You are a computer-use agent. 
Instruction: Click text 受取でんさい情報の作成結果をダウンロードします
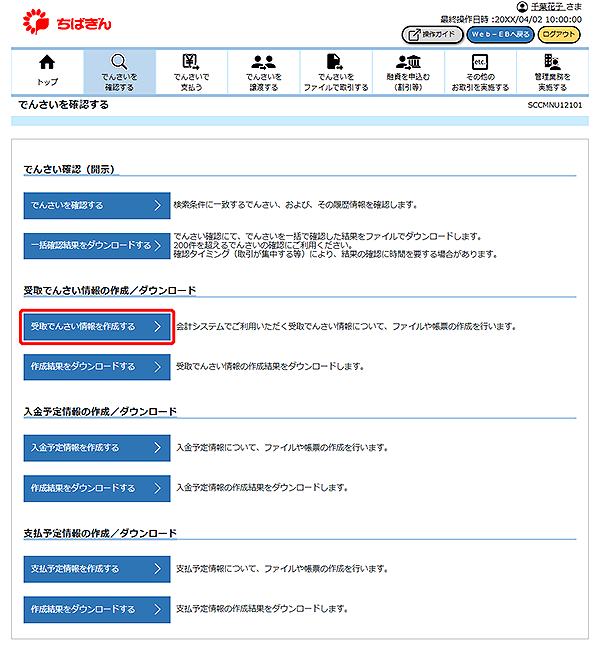coord(270,367)
